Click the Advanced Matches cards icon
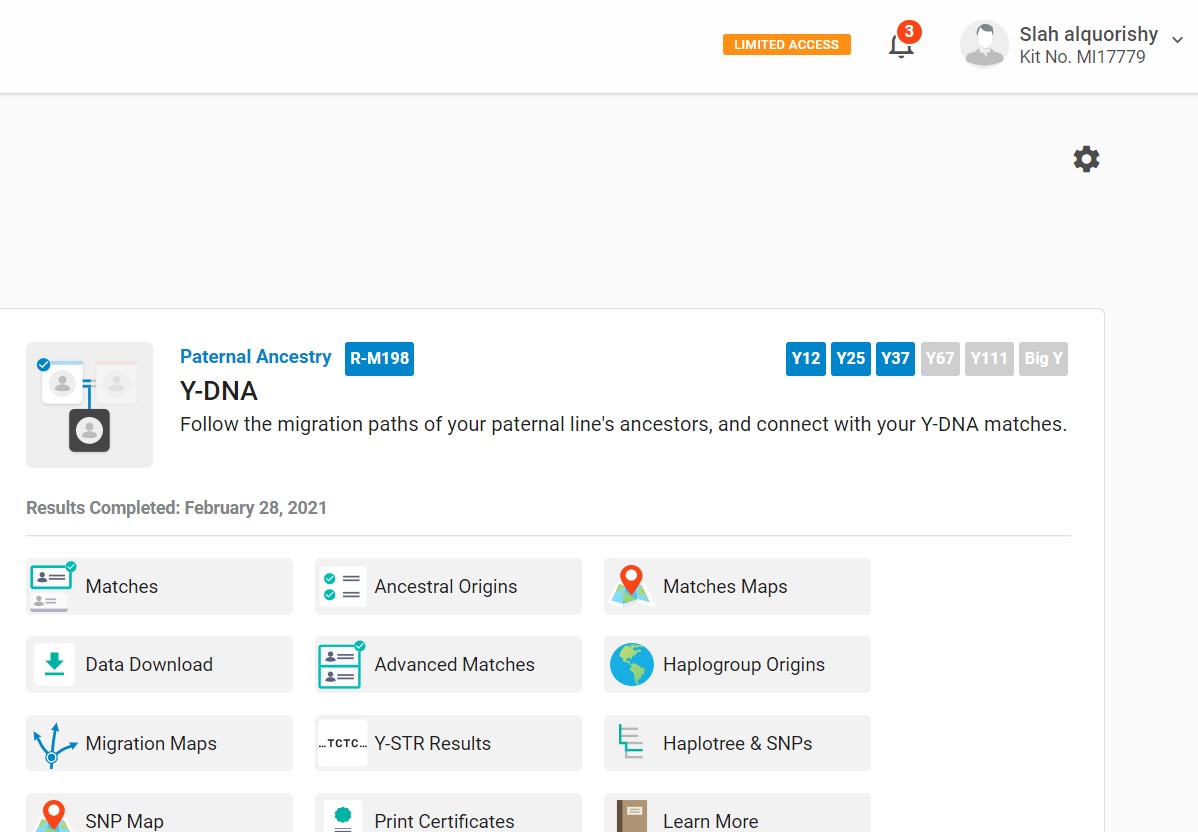 point(341,665)
